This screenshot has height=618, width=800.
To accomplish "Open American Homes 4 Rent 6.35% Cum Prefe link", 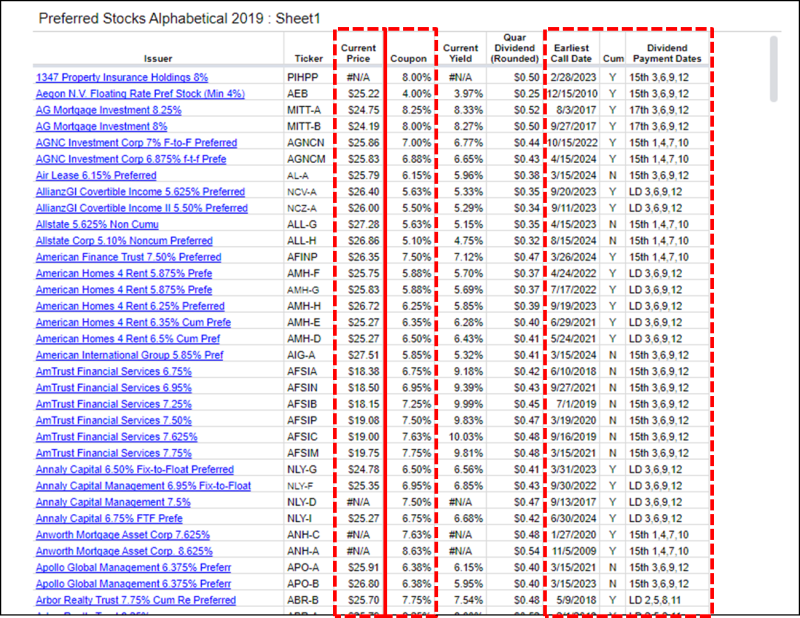I will (x=133, y=323).
